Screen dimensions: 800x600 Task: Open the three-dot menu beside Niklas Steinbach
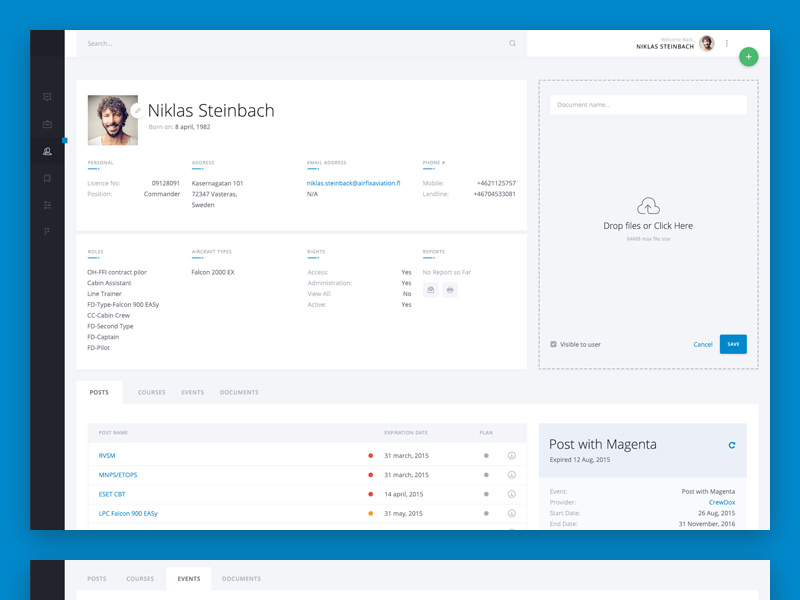pyautogui.click(x=725, y=42)
